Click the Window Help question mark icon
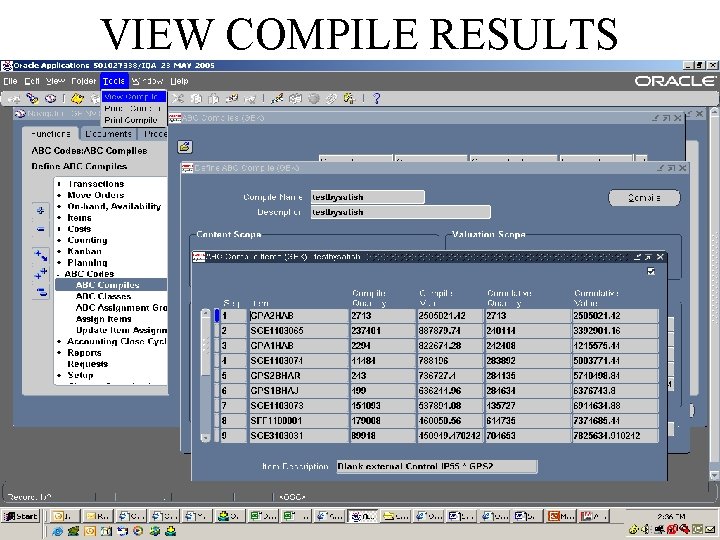Viewport: 720px width, 540px height. click(377, 98)
